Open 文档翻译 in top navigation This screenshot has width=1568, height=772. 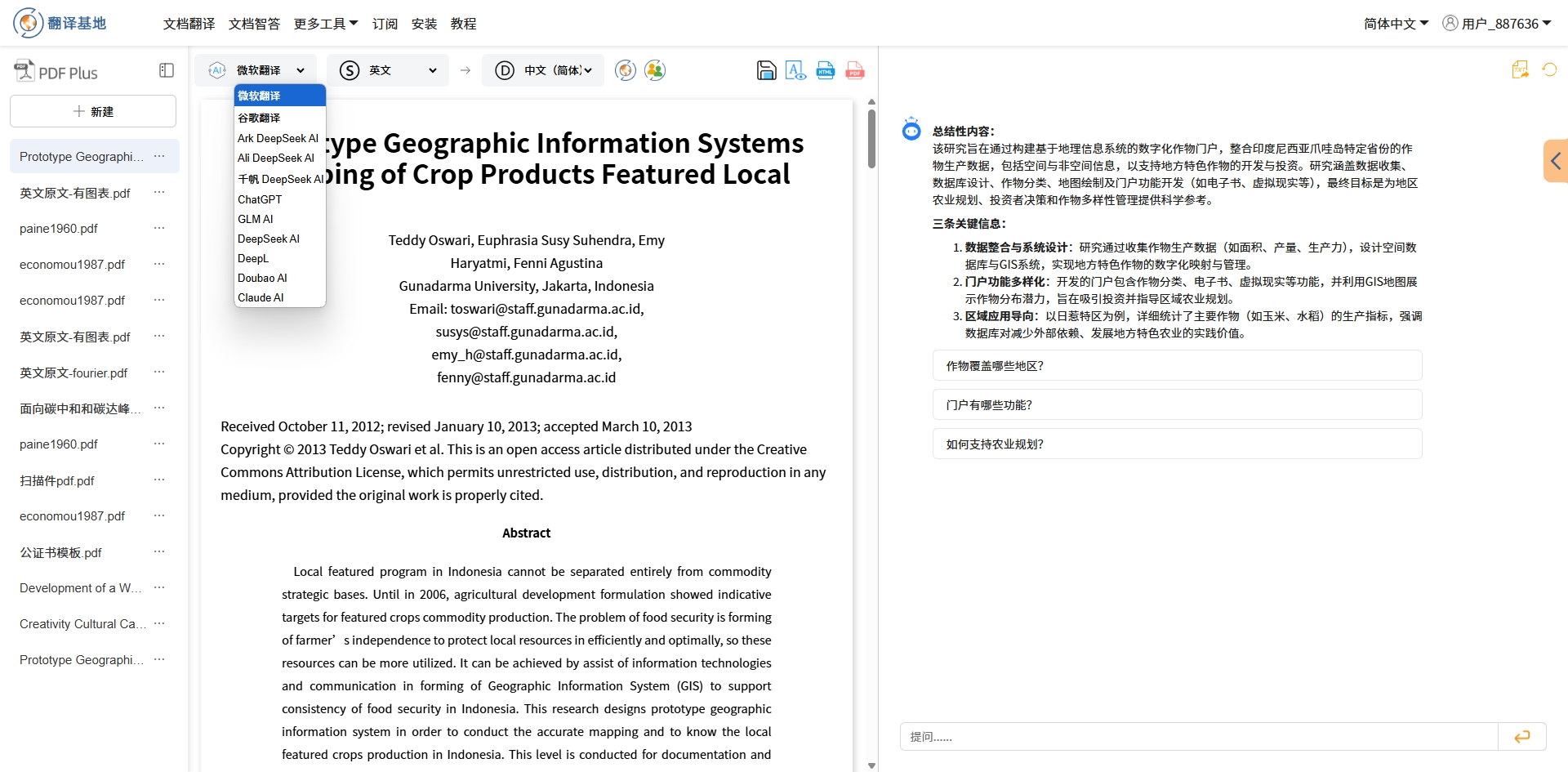click(x=189, y=24)
